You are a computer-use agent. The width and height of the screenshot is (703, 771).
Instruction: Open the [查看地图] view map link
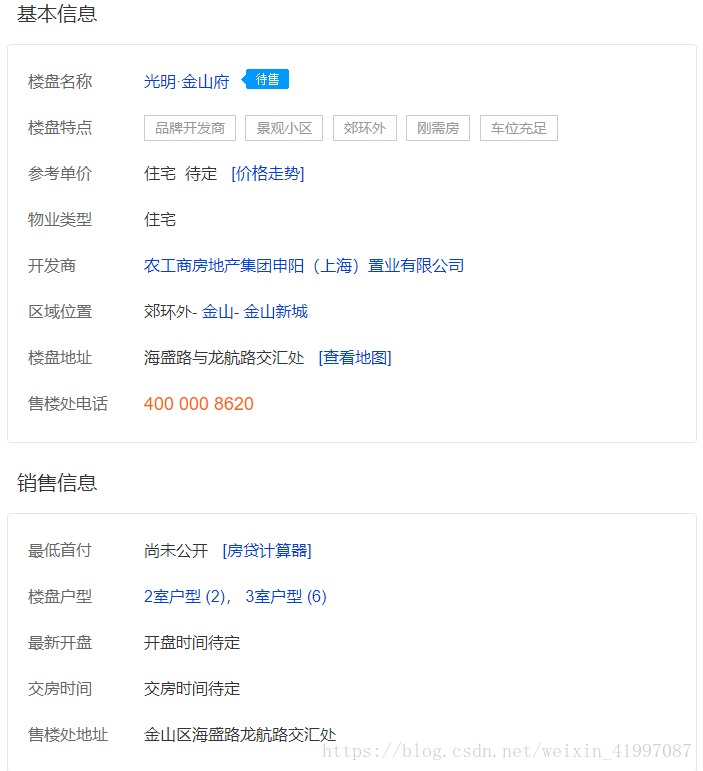coord(355,357)
